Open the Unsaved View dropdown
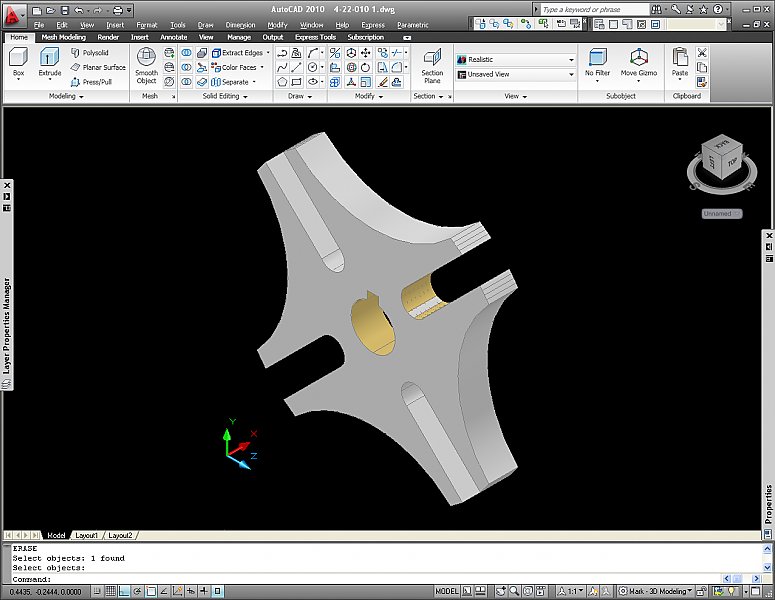 pyautogui.click(x=515, y=74)
